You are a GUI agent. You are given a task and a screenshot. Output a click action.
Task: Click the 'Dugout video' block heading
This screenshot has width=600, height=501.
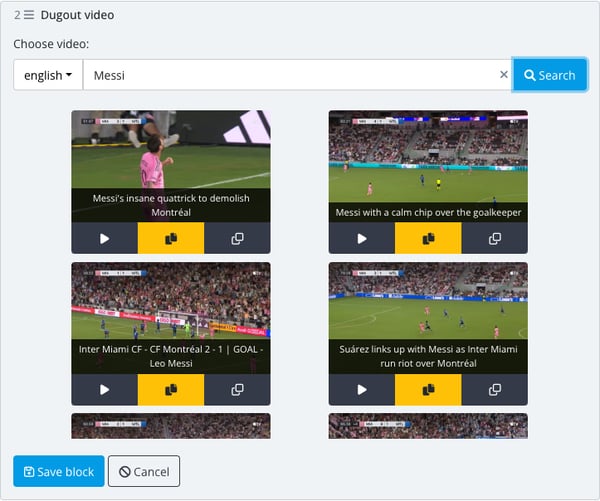[77, 15]
